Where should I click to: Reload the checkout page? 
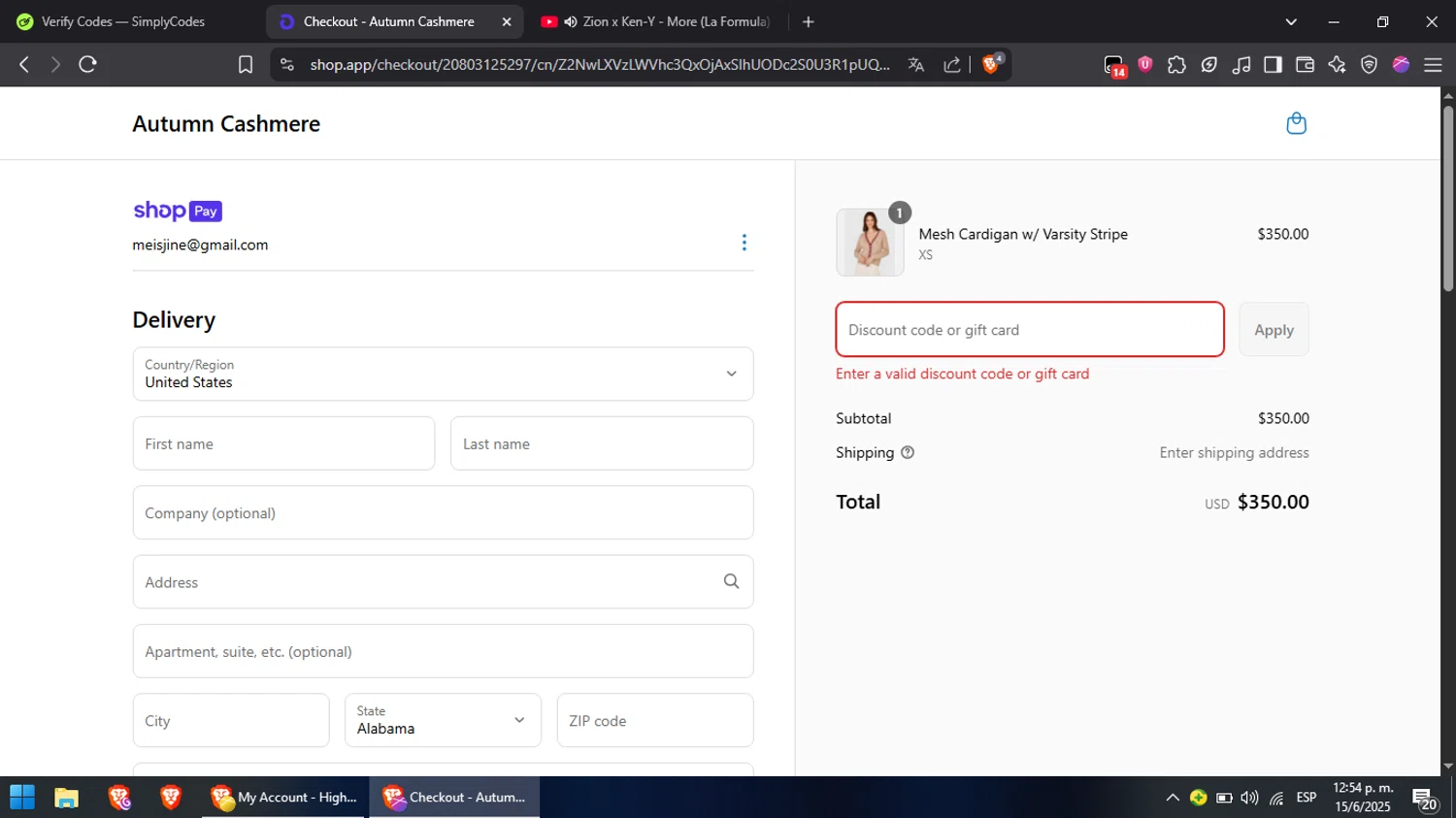tap(87, 64)
